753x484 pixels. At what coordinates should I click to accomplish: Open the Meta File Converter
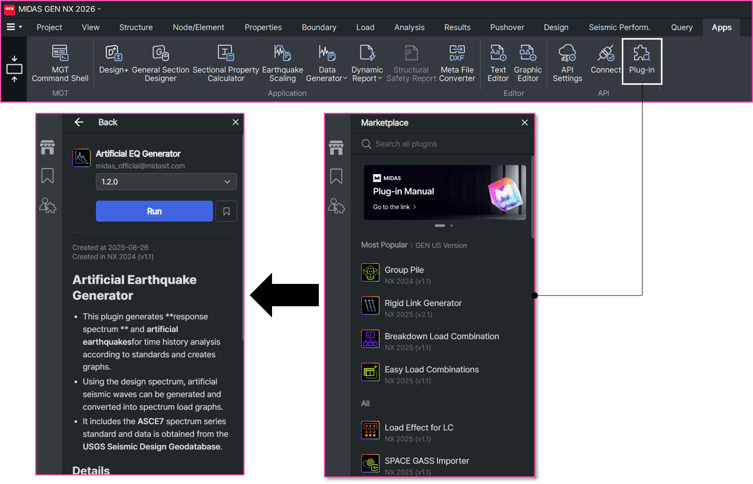tap(457, 62)
